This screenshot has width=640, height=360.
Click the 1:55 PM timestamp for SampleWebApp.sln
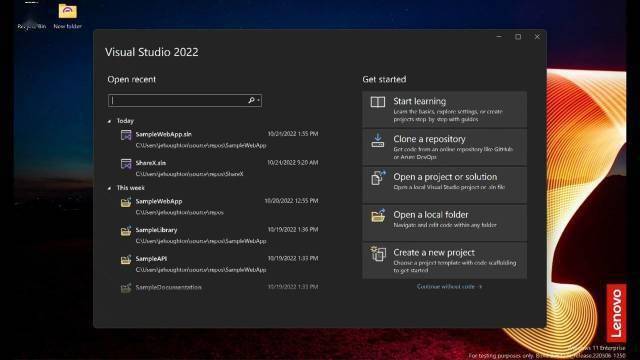293,134
